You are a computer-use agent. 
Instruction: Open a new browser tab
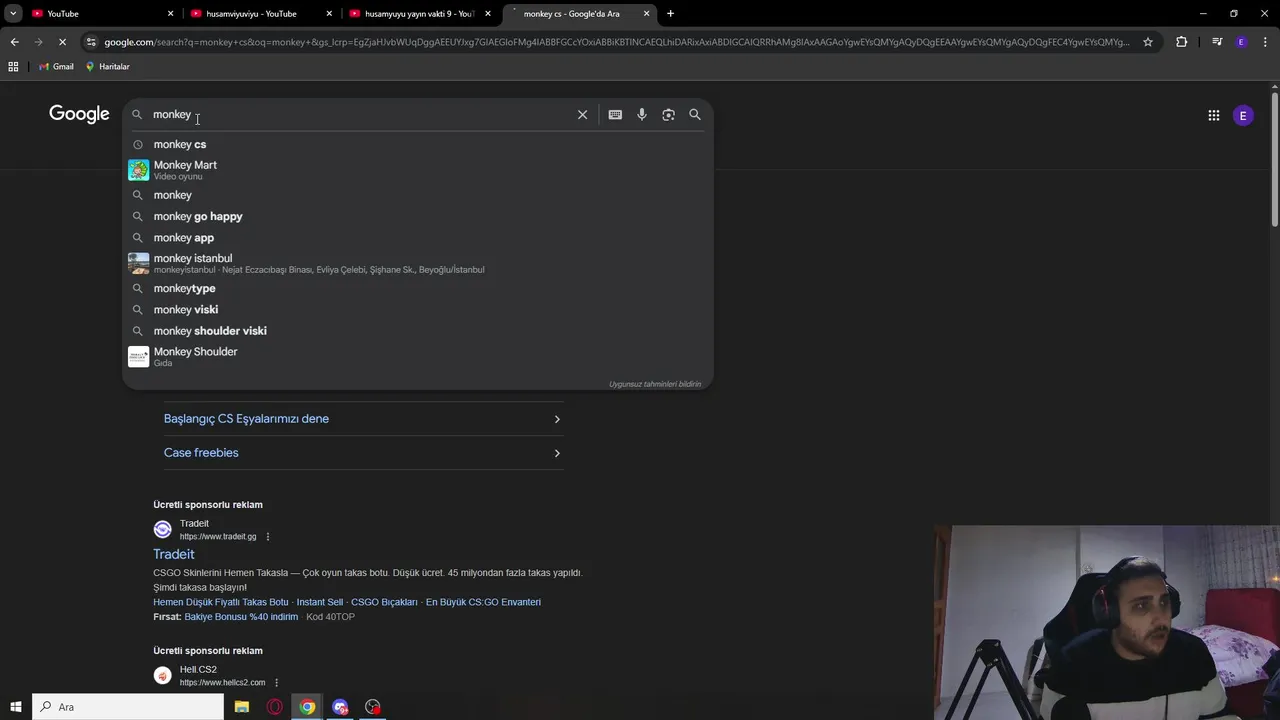[670, 14]
